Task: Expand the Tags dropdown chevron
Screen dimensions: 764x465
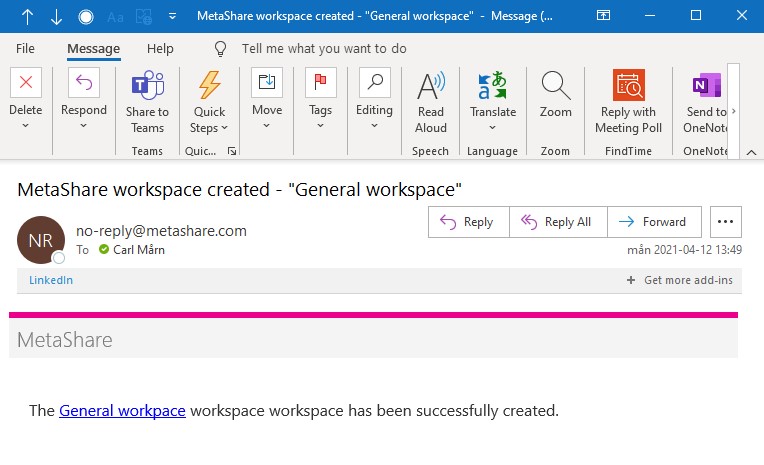Action: [x=320, y=126]
